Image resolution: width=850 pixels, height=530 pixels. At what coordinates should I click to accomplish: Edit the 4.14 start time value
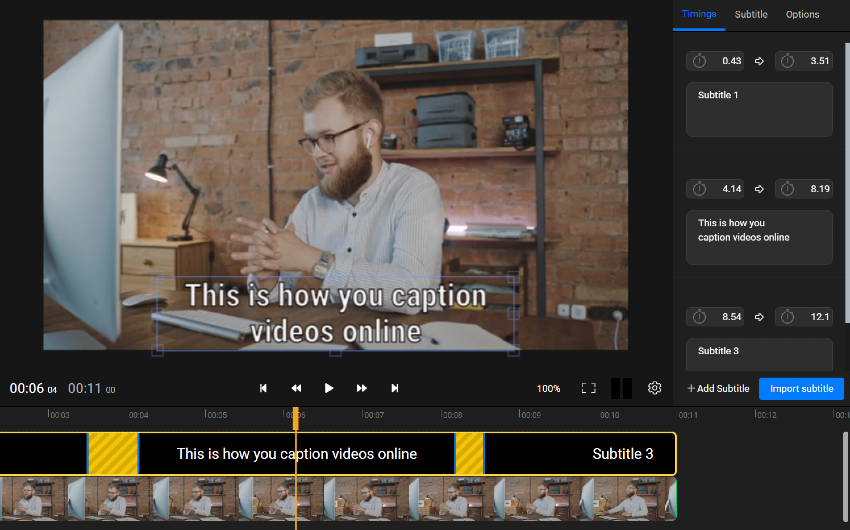pos(731,189)
